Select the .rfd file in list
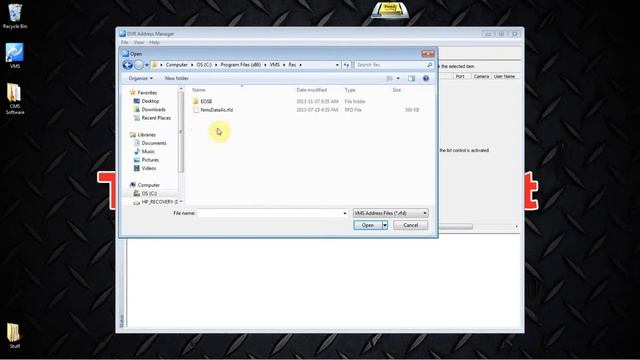Screen dimensions: 640x360 213,110
